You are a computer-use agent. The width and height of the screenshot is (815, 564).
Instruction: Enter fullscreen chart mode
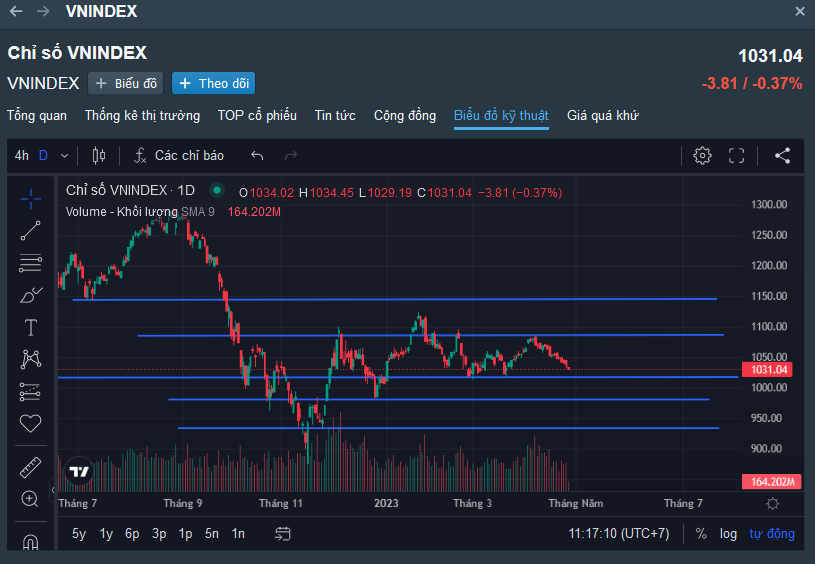[737, 155]
